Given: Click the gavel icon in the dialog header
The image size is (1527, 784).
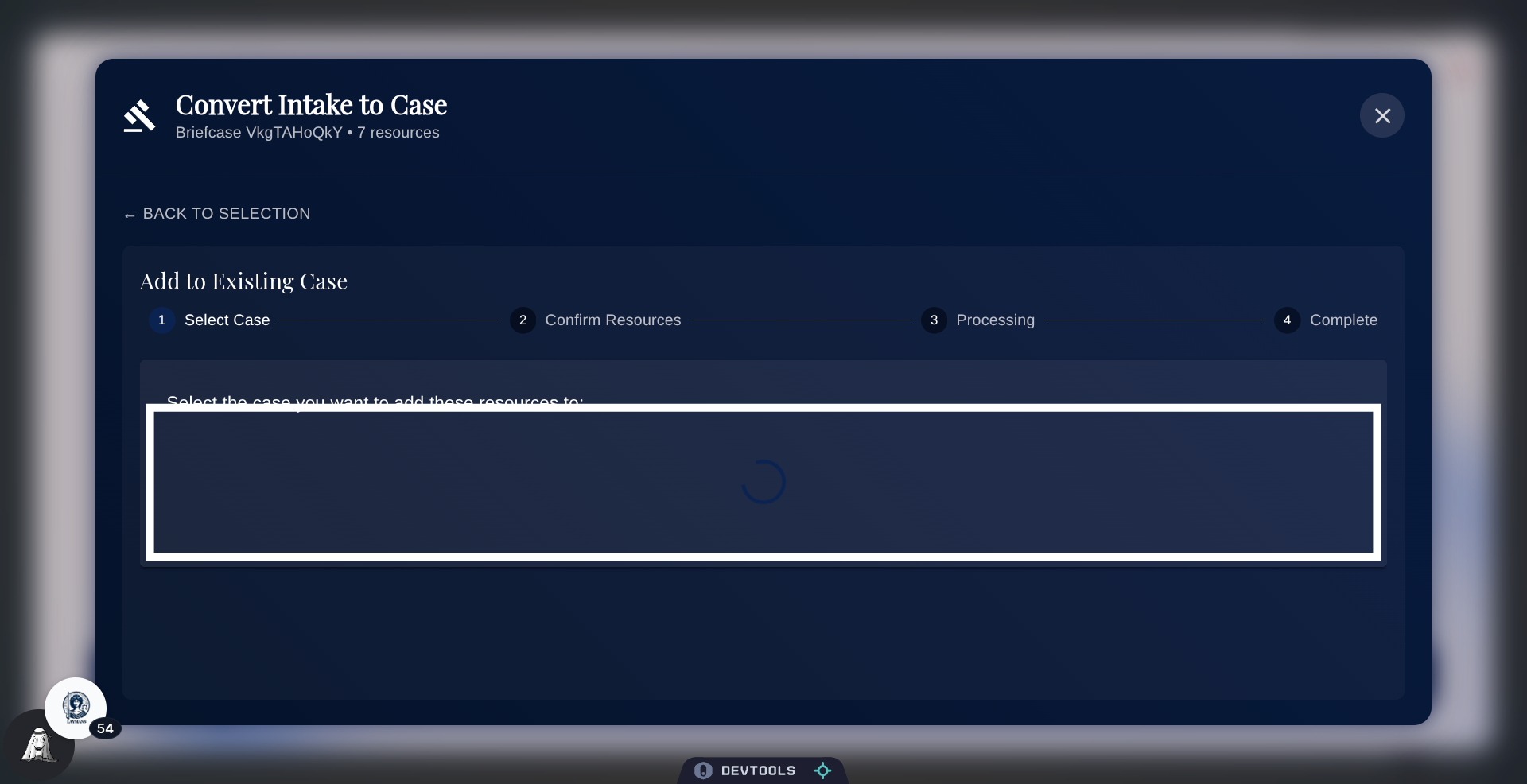Looking at the screenshot, I should point(140,116).
